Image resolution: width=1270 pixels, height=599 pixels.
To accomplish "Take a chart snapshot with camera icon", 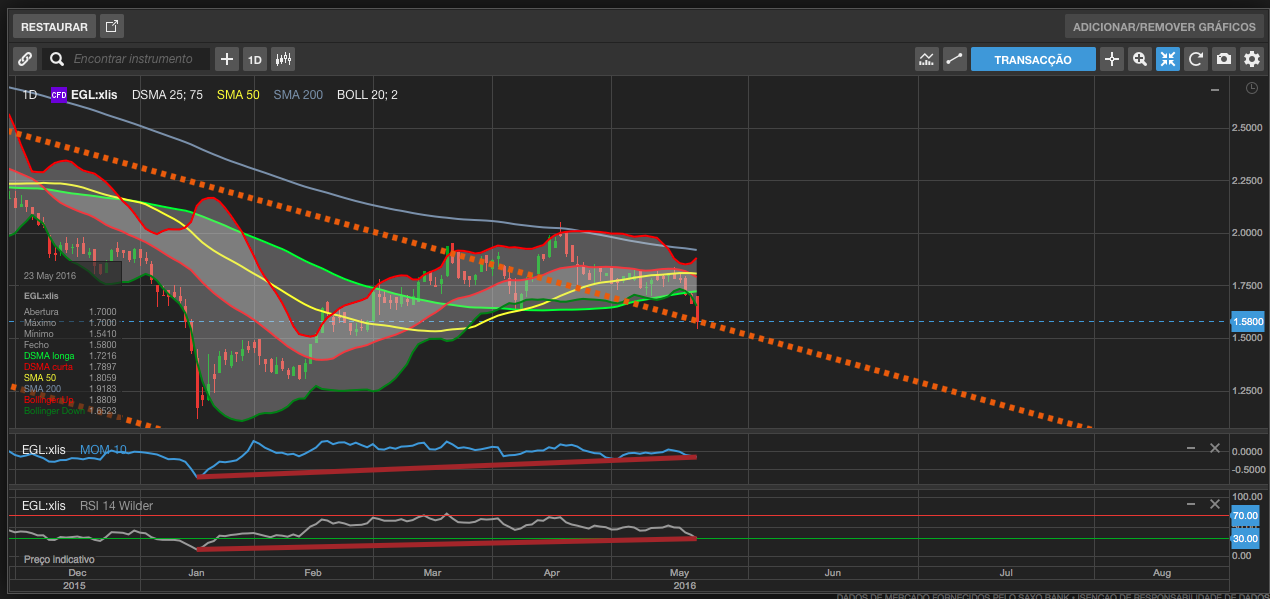I will point(1224,59).
